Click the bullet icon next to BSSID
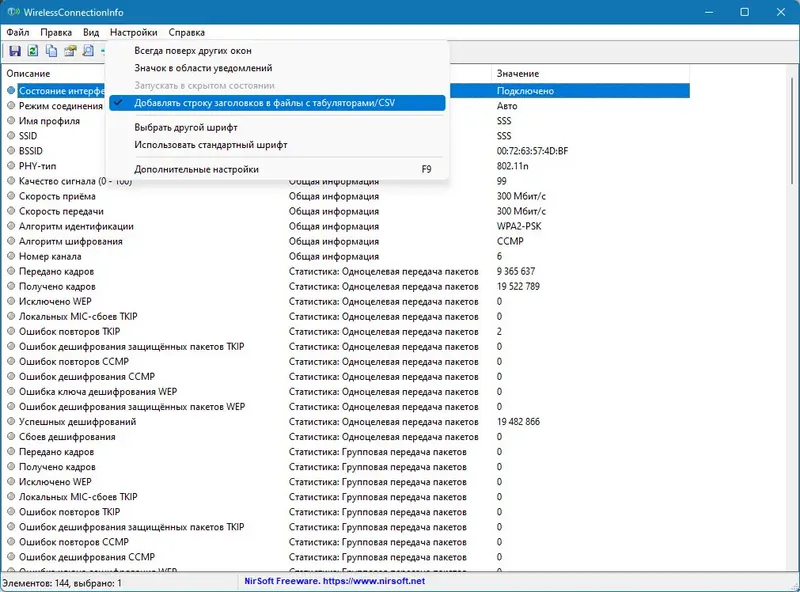Image resolution: width=800 pixels, height=592 pixels. pyautogui.click(x=11, y=151)
